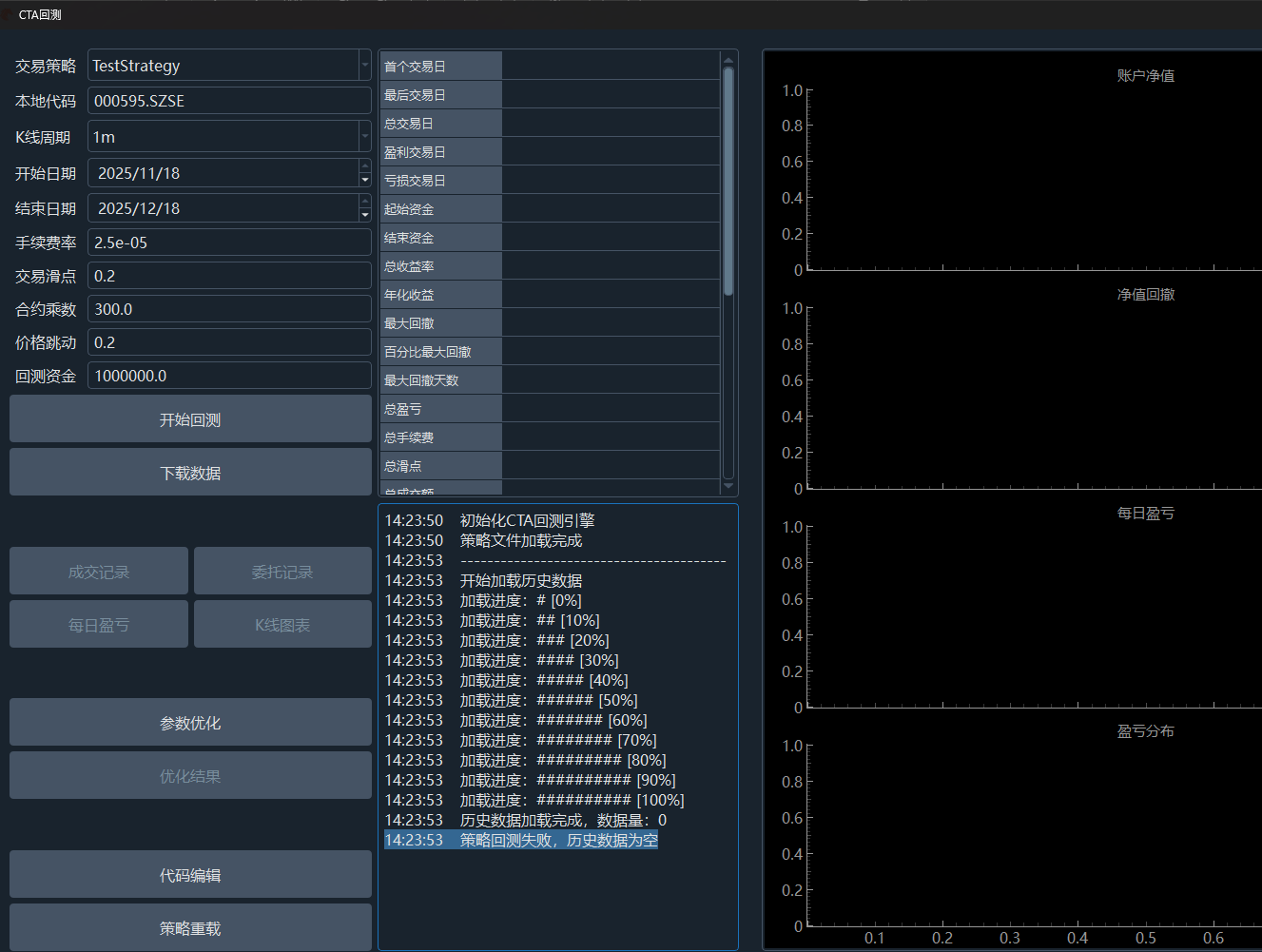Image resolution: width=1262 pixels, height=952 pixels.
Task: Open the 结束日期 date picker arrow
Action: (x=364, y=214)
